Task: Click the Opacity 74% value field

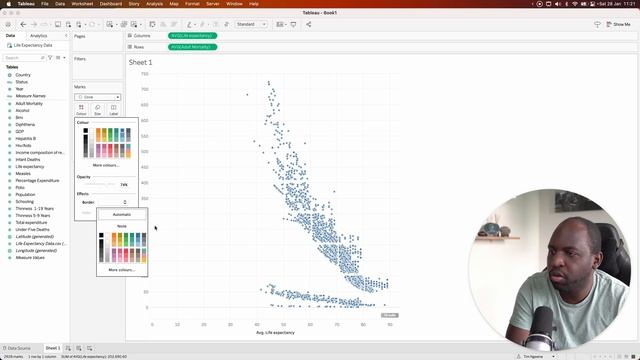Action: pyautogui.click(x=124, y=184)
